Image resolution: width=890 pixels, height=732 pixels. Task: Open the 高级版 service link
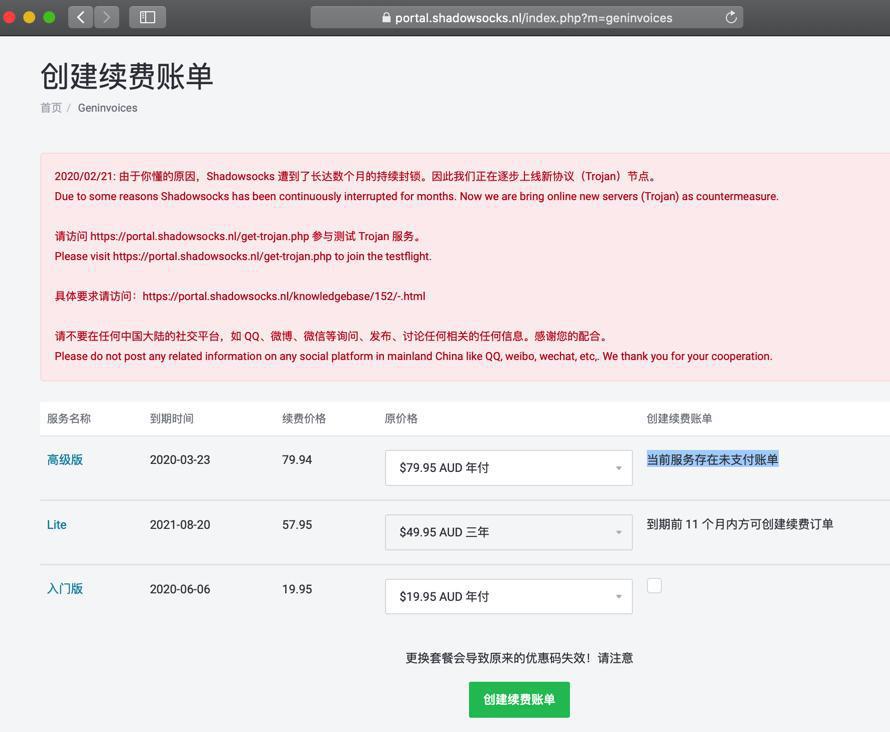[65, 460]
